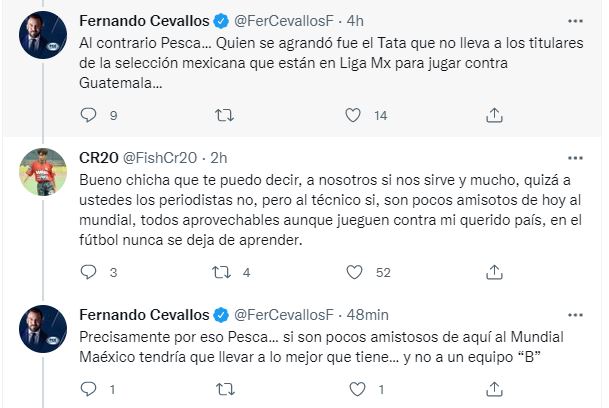Share Fernando Cevallos's first tweet
The width and height of the screenshot is (609, 408).
click(493, 116)
